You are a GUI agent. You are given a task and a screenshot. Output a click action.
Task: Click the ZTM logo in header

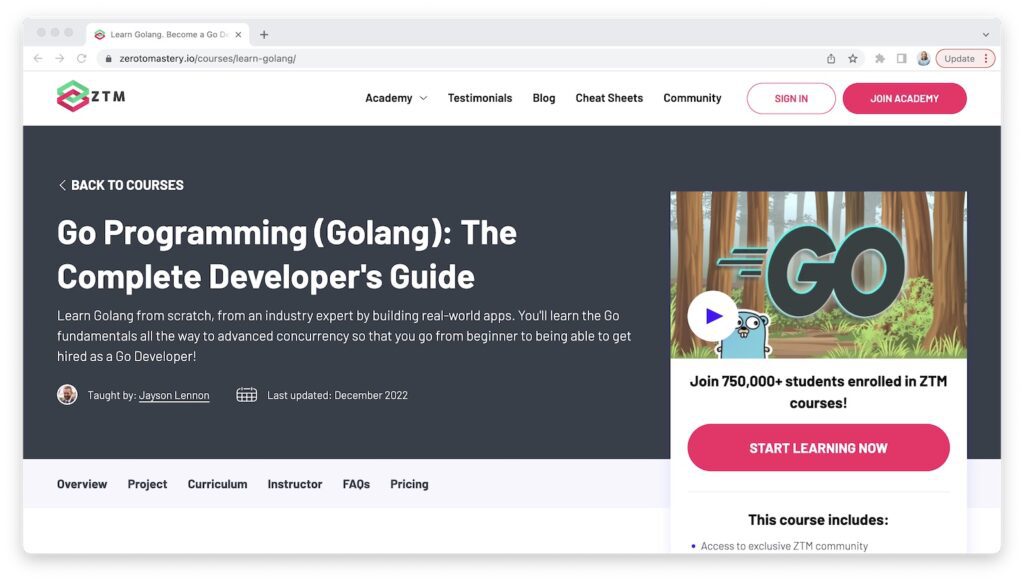click(x=91, y=97)
